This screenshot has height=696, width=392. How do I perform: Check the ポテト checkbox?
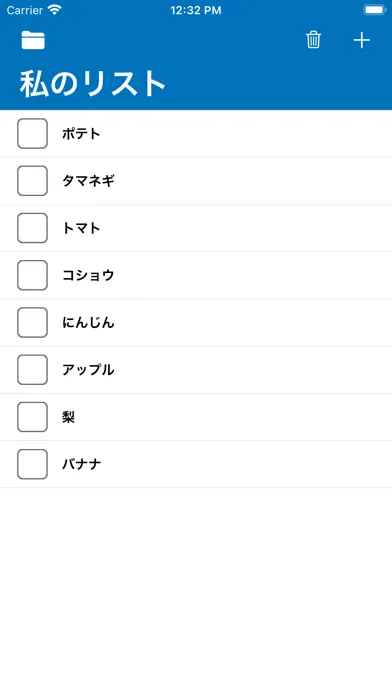pos(32,133)
